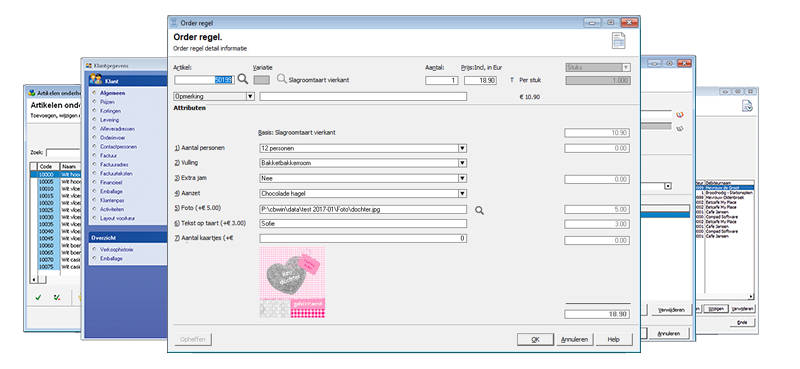Select Algemeen in Klant sidebar
Viewport: 800px width, 369px height.
[x=113, y=93]
